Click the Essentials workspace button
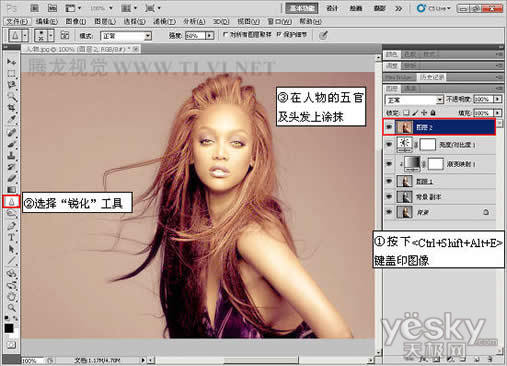 click(x=302, y=8)
